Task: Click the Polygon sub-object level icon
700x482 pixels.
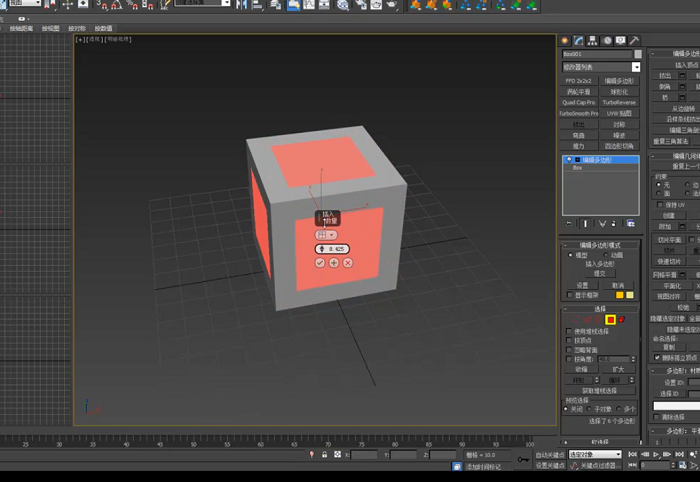Action: click(610, 320)
